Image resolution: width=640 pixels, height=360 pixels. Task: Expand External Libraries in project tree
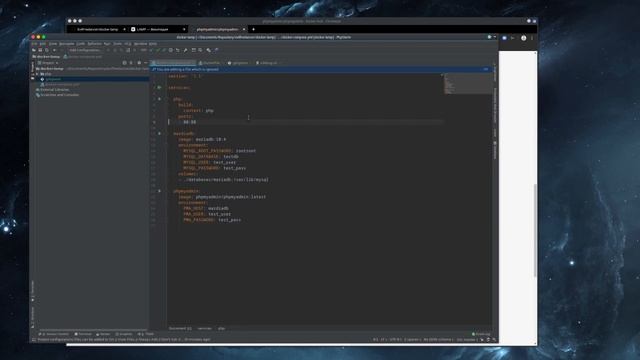click(x=52, y=90)
